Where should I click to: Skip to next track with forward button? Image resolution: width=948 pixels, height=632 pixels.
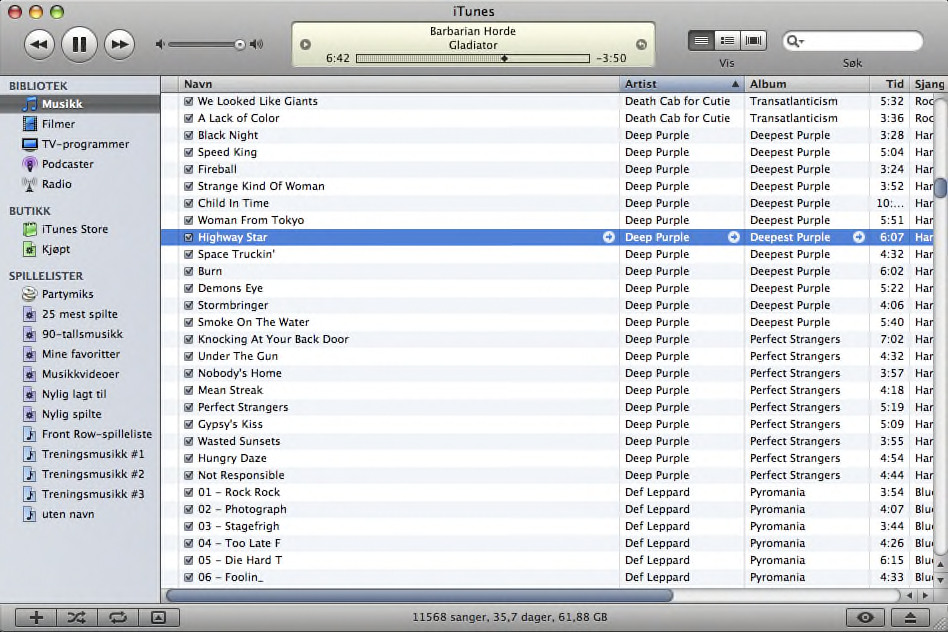tap(119, 44)
